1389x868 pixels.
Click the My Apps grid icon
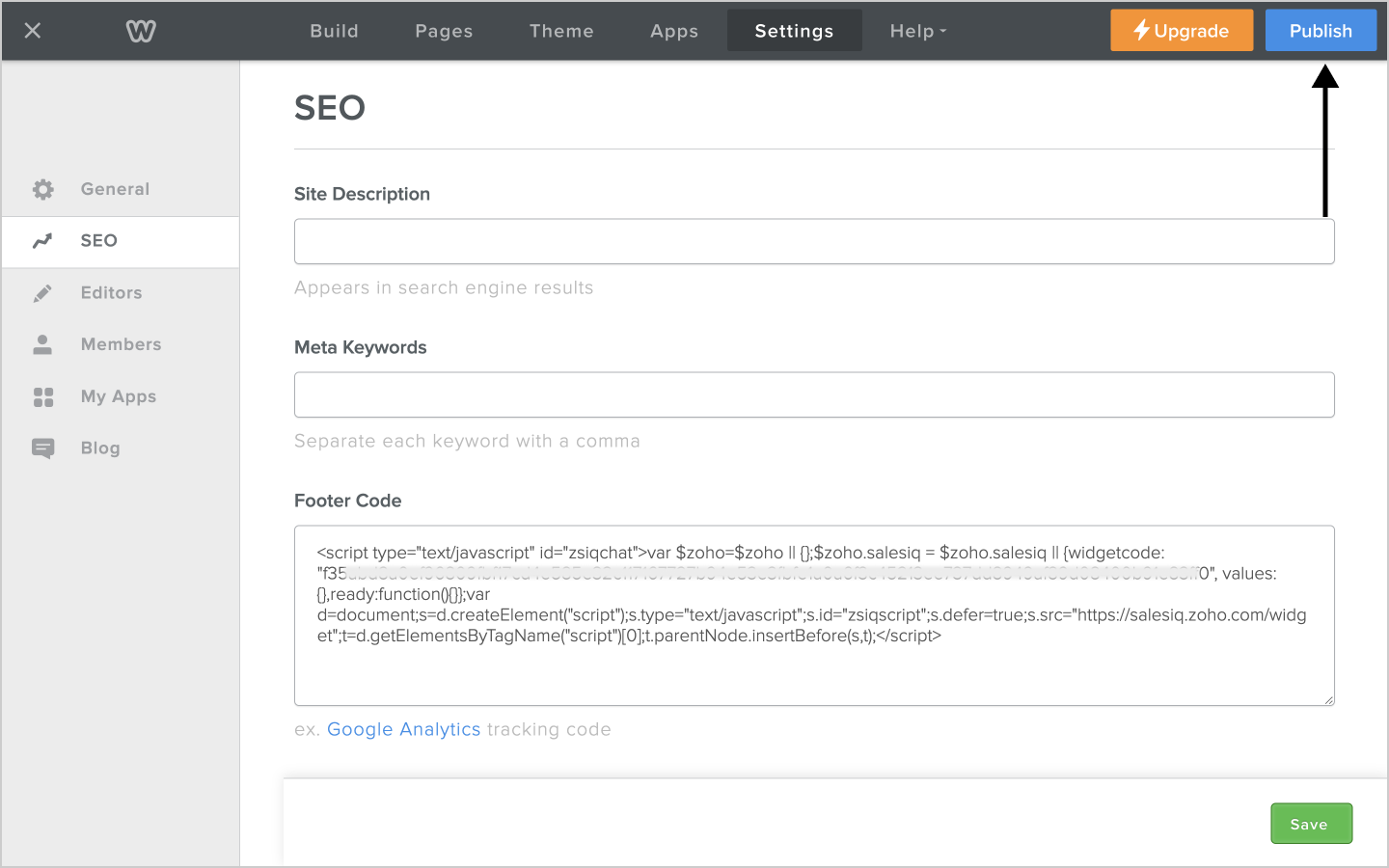[43, 396]
